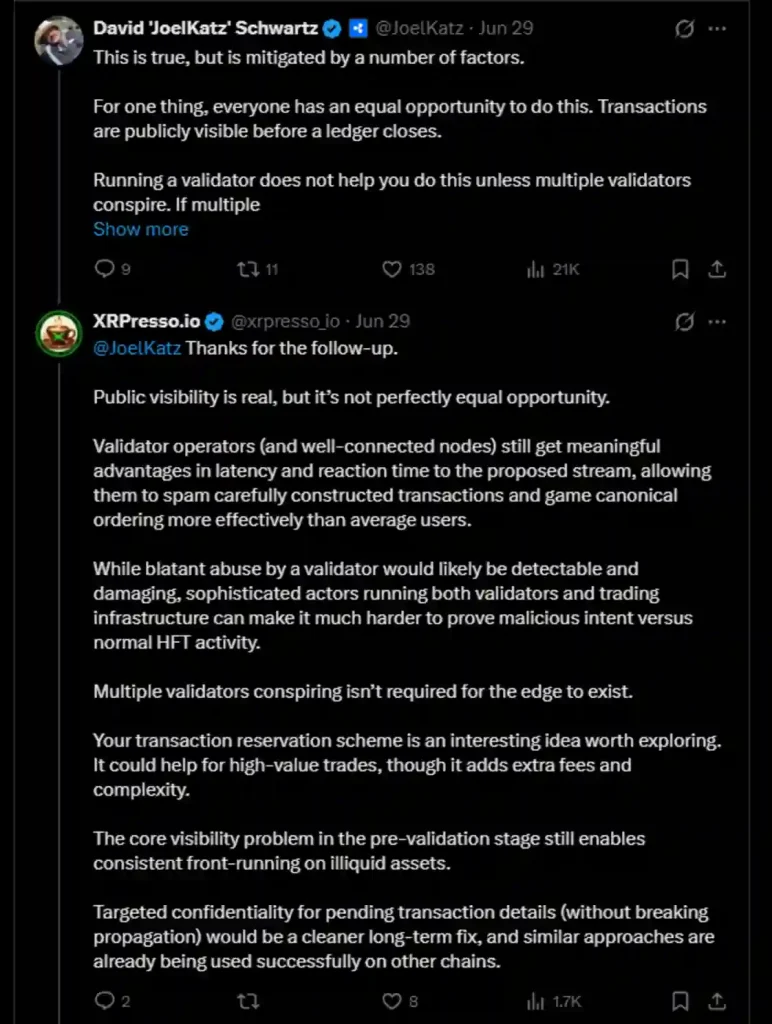Share David Schwartz's tweet
The width and height of the screenshot is (772, 1024).
(x=717, y=269)
